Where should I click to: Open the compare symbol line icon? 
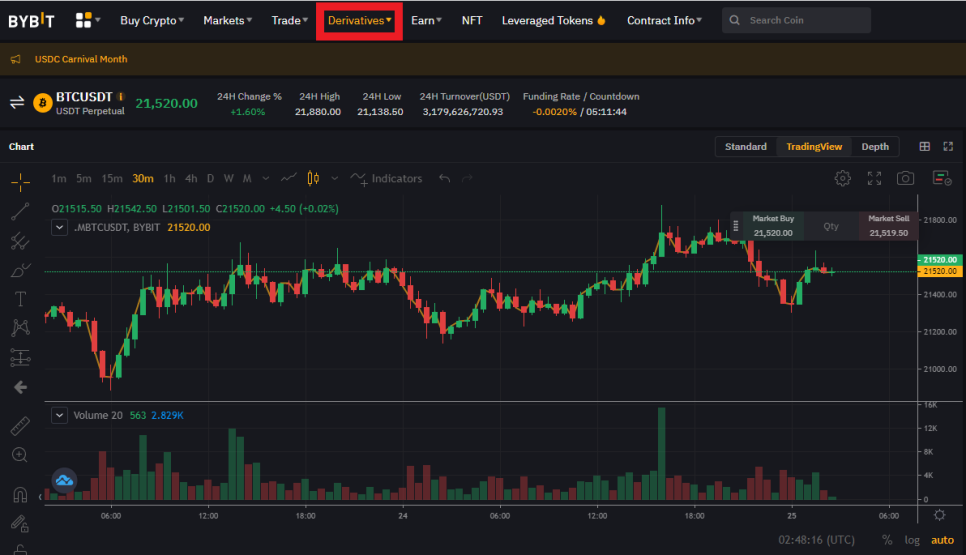[288, 178]
